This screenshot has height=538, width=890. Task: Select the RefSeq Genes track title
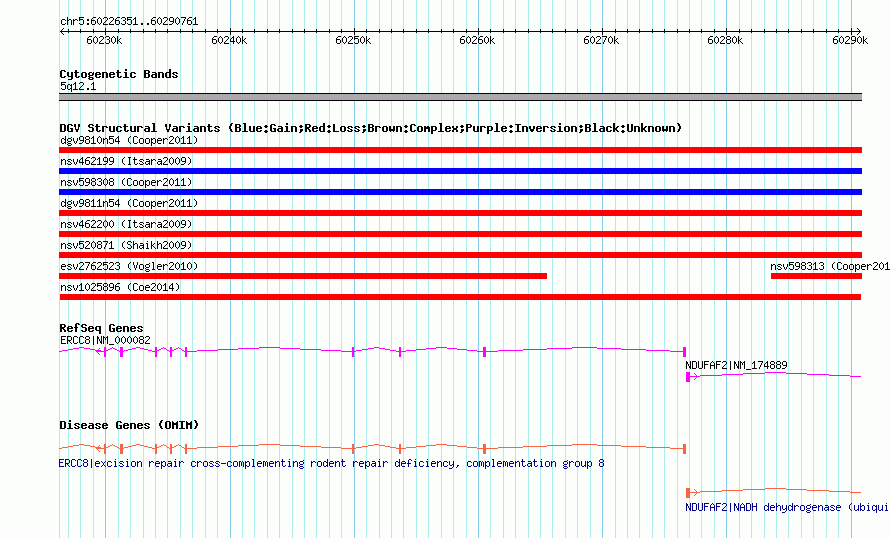(101, 328)
